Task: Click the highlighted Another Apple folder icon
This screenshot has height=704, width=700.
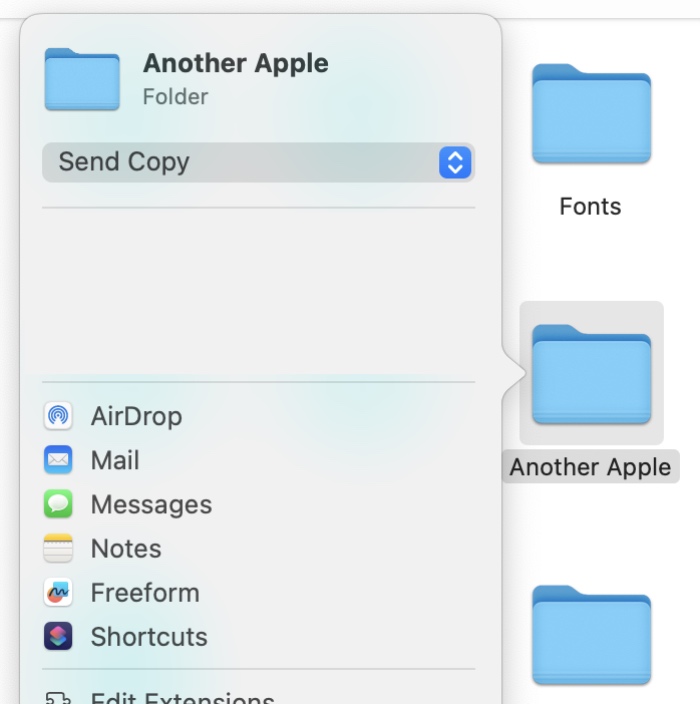Action: (591, 374)
